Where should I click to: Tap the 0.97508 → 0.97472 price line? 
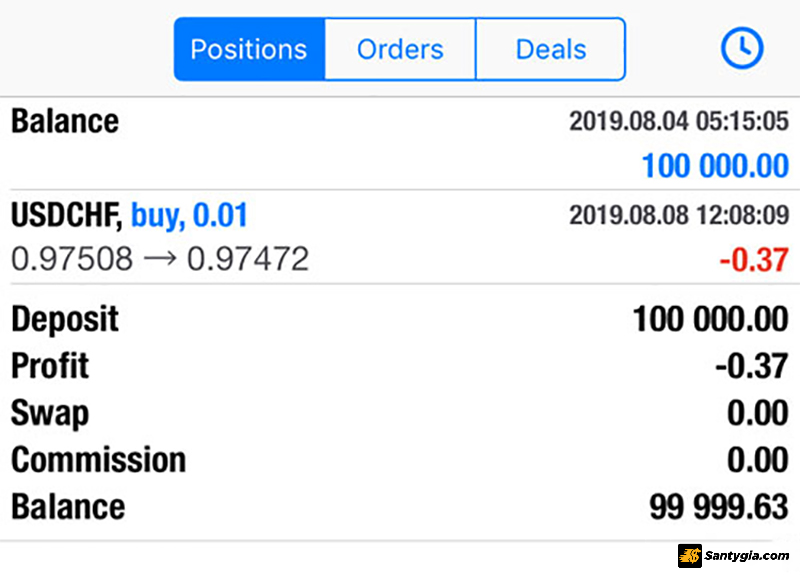coord(160,259)
